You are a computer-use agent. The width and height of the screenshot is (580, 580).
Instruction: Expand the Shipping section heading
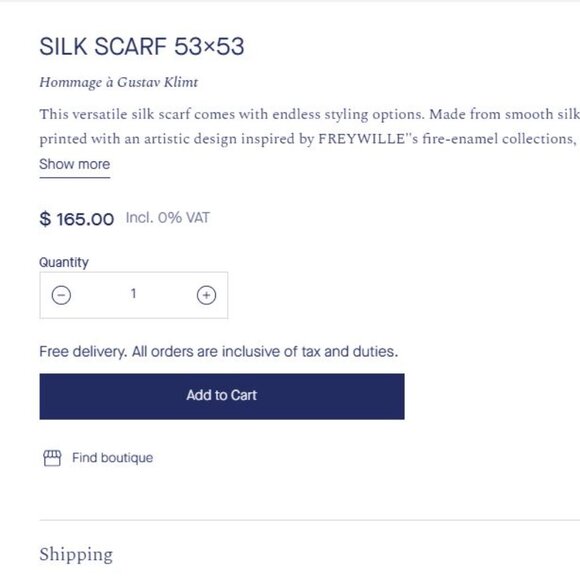click(x=76, y=555)
